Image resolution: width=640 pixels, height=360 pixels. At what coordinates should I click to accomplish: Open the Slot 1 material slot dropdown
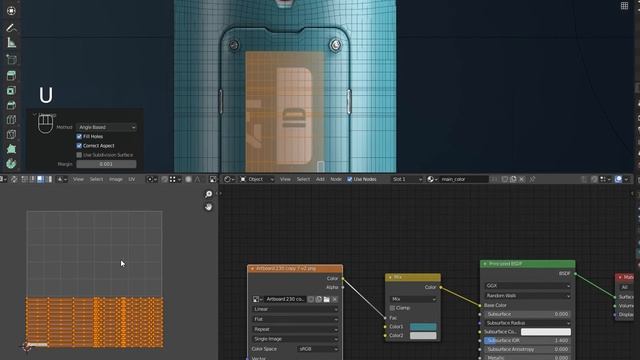[x=407, y=179]
